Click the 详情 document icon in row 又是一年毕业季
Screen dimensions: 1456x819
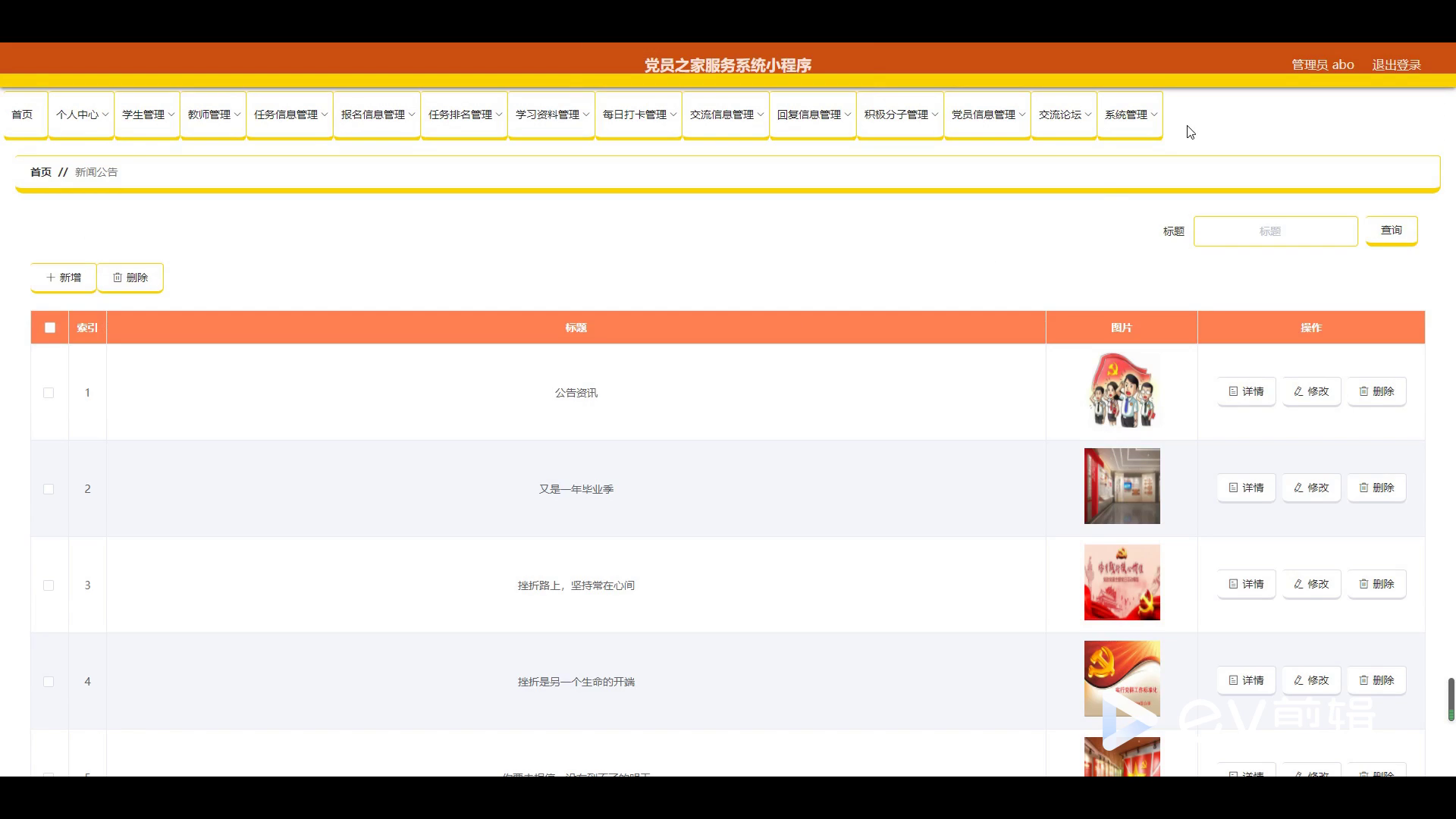pyautogui.click(x=1233, y=488)
